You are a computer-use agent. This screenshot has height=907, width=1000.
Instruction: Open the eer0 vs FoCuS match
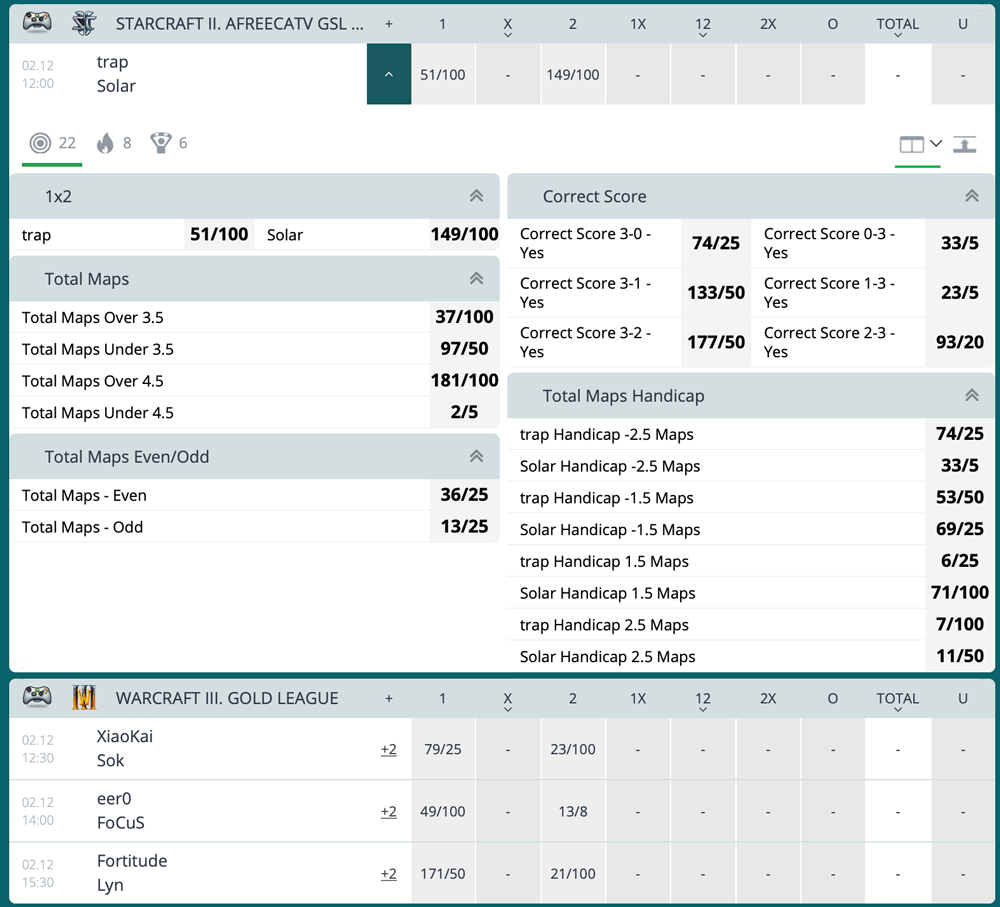pyautogui.click(x=121, y=811)
